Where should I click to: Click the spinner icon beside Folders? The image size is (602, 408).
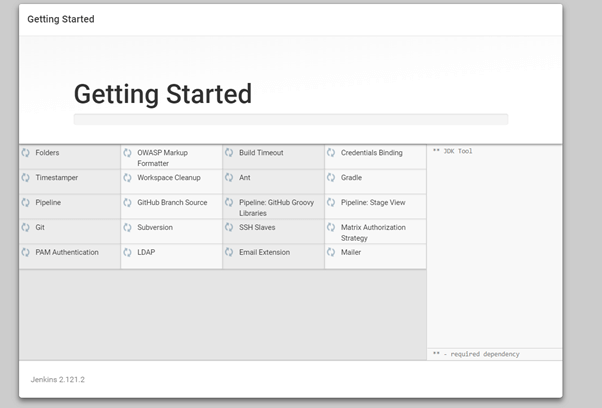click(26, 153)
